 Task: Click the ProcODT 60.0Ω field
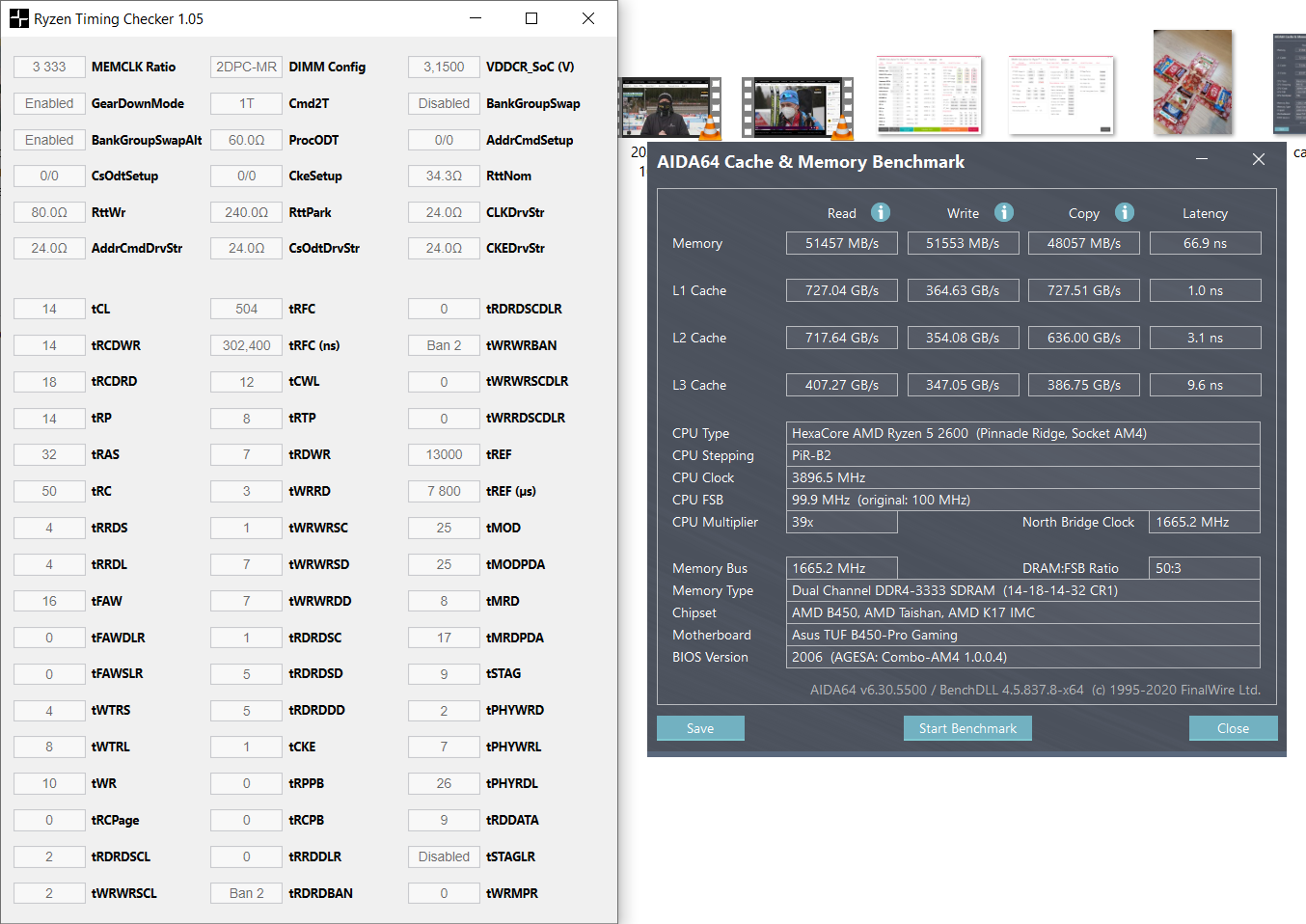[247, 140]
